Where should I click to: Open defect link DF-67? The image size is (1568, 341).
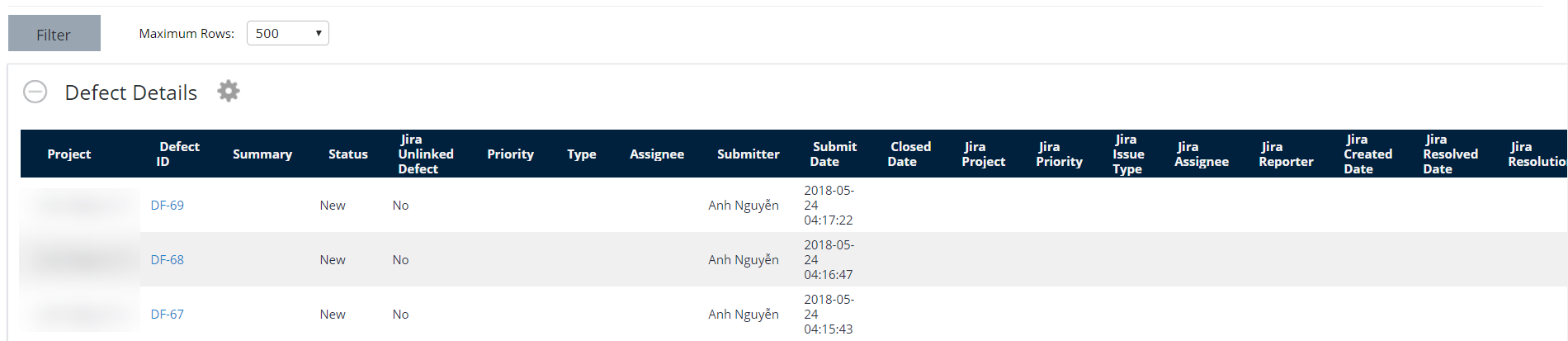(x=167, y=315)
